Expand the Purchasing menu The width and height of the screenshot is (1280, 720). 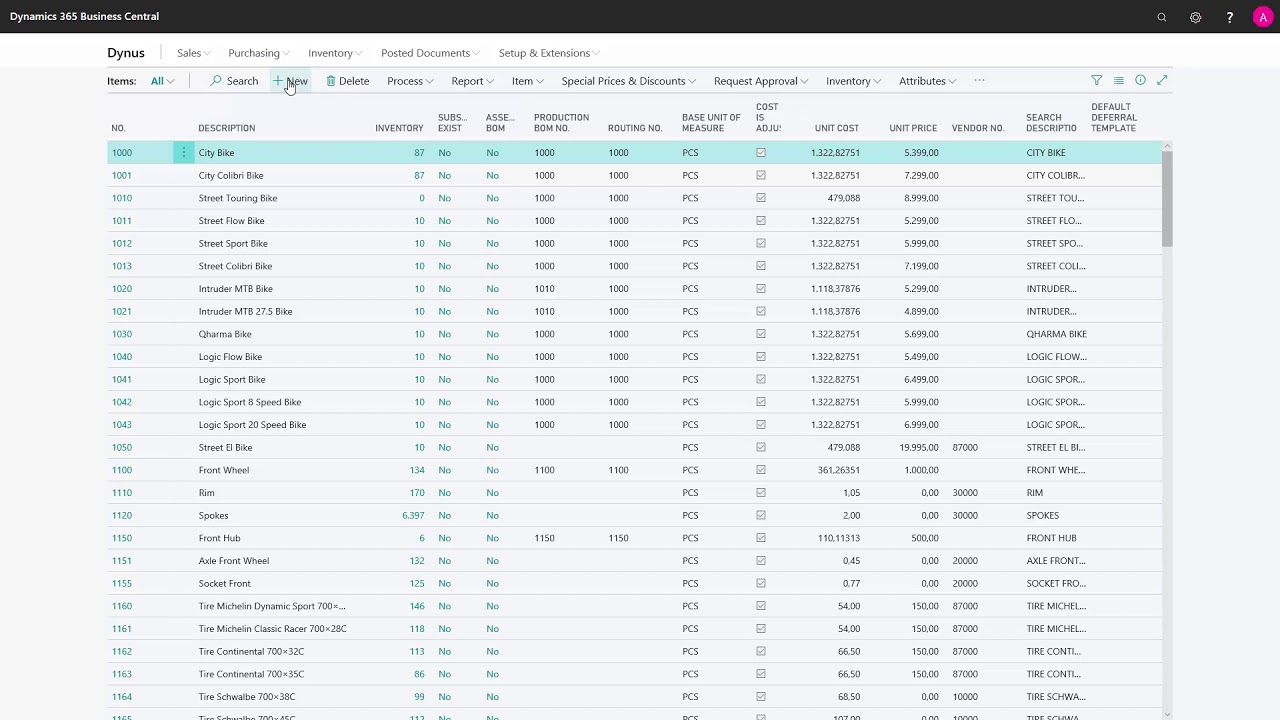pos(258,53)
